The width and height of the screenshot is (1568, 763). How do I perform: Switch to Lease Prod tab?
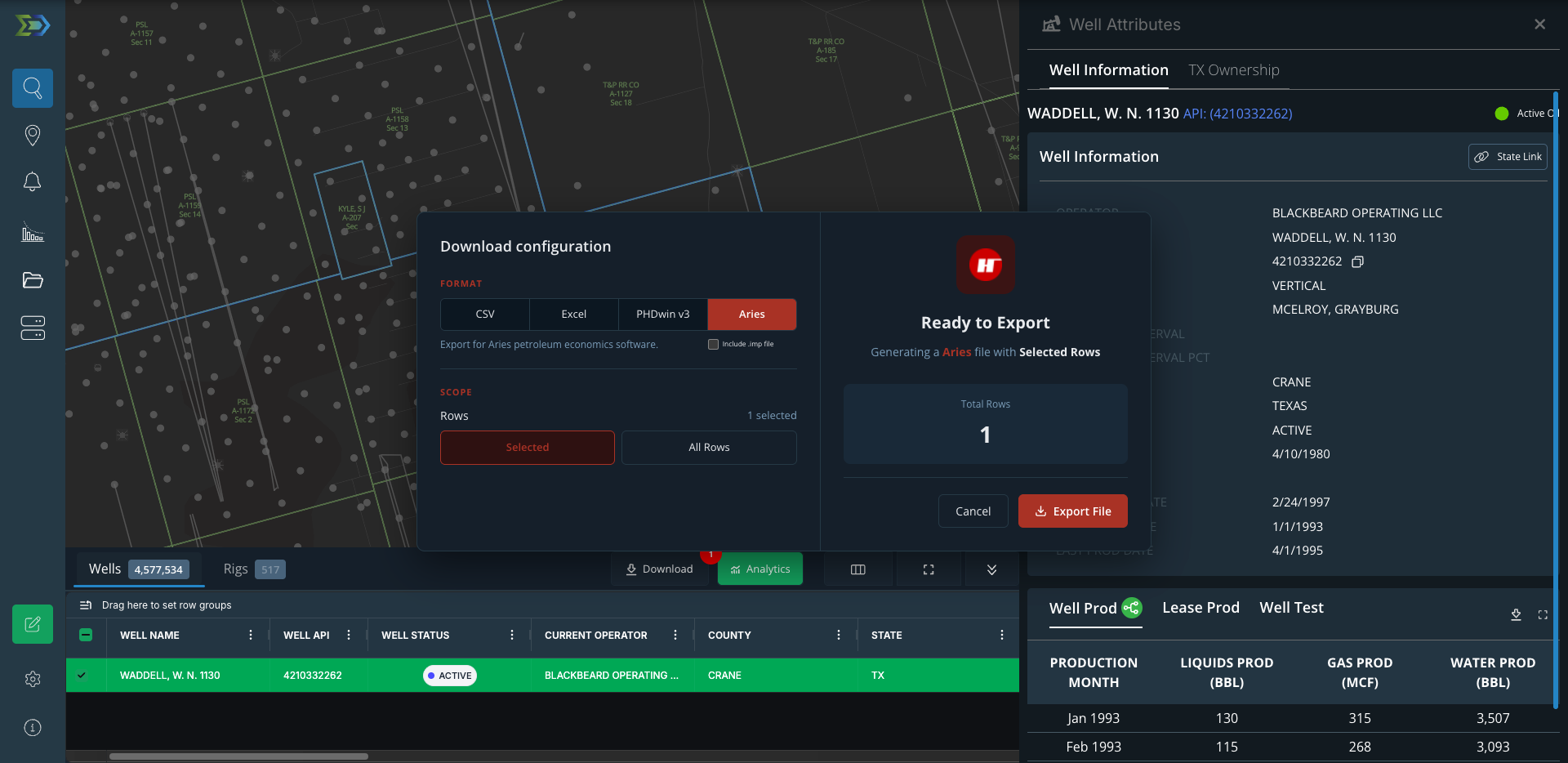pyautogui.click(x=1201, y=608)
